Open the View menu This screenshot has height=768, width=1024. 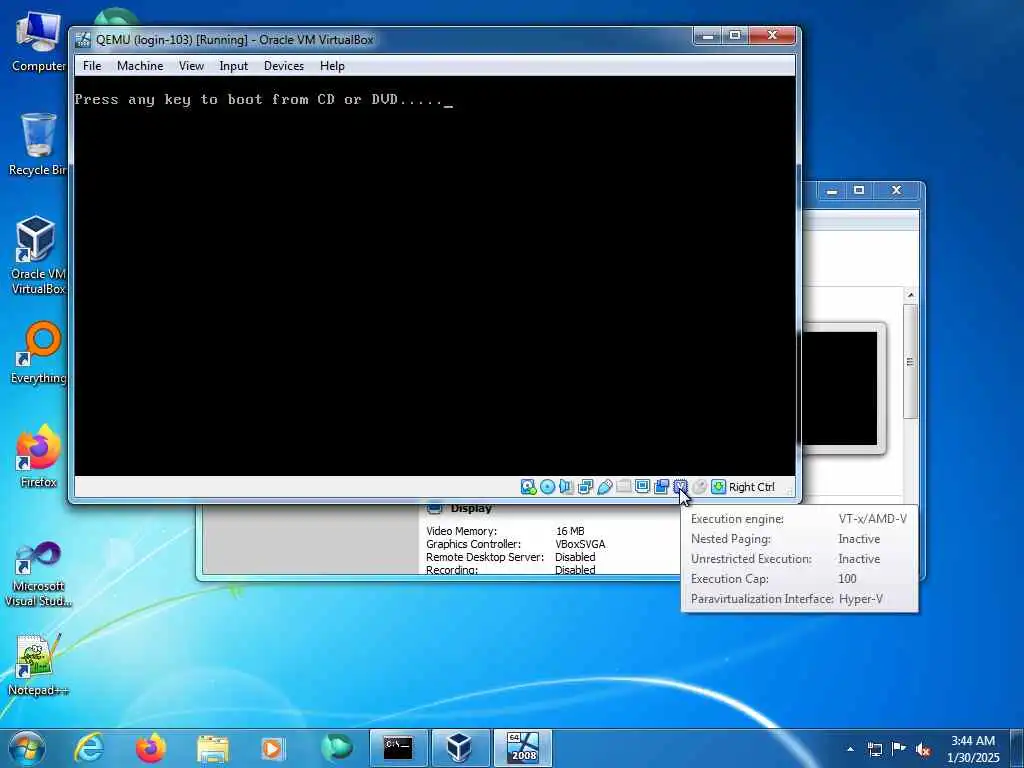[191, 66]
